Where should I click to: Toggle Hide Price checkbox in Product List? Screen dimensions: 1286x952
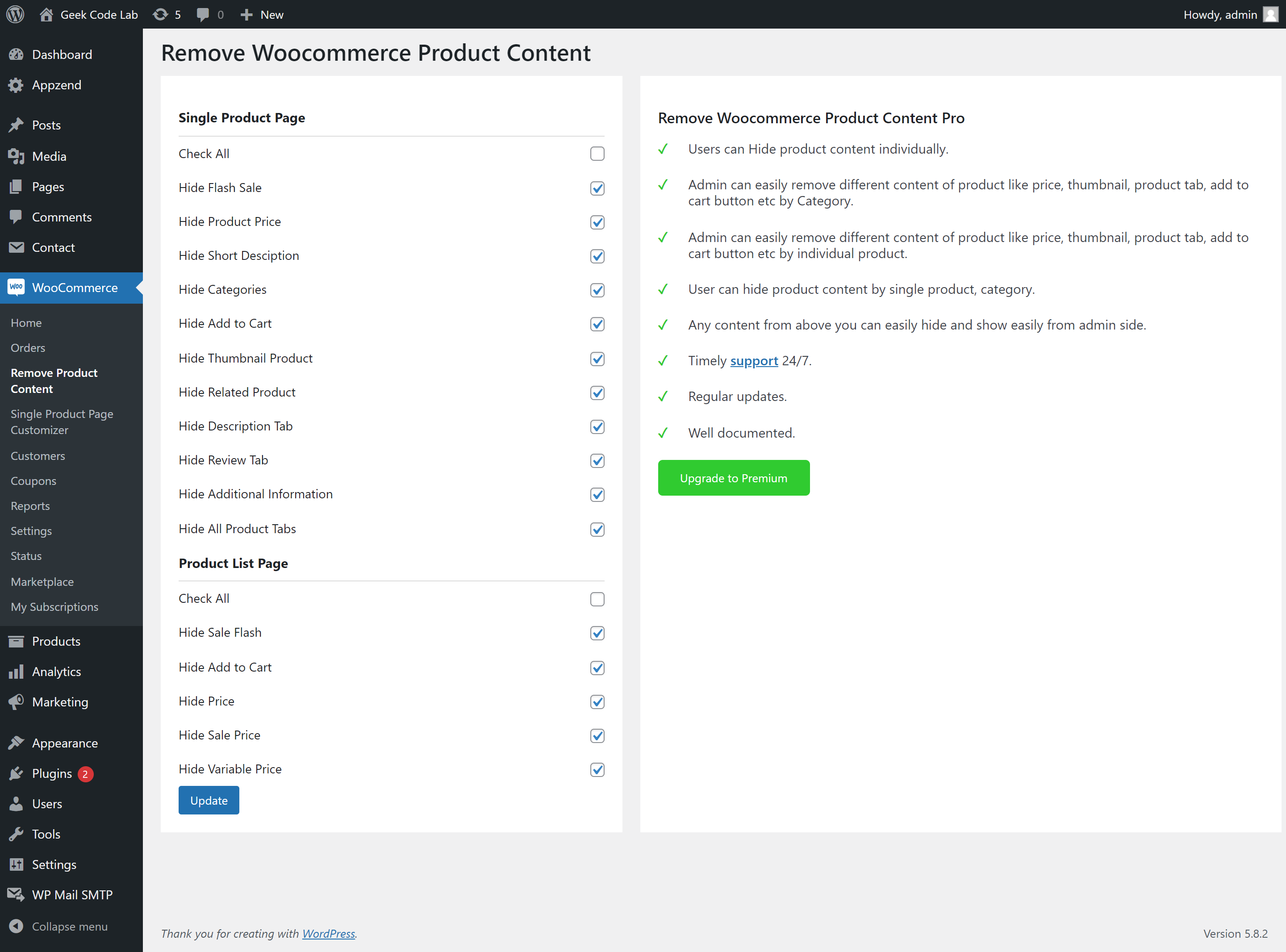pyautogui.click(x=597, y=701)
